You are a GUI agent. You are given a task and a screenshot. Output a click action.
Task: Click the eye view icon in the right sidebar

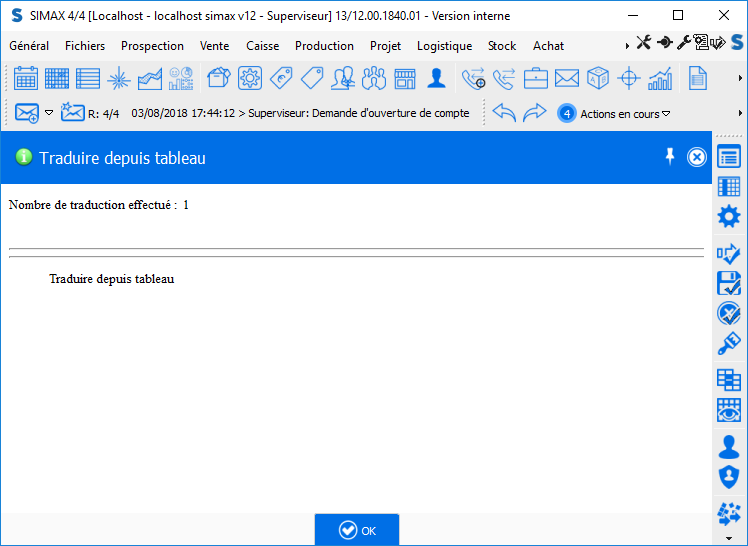729,410
